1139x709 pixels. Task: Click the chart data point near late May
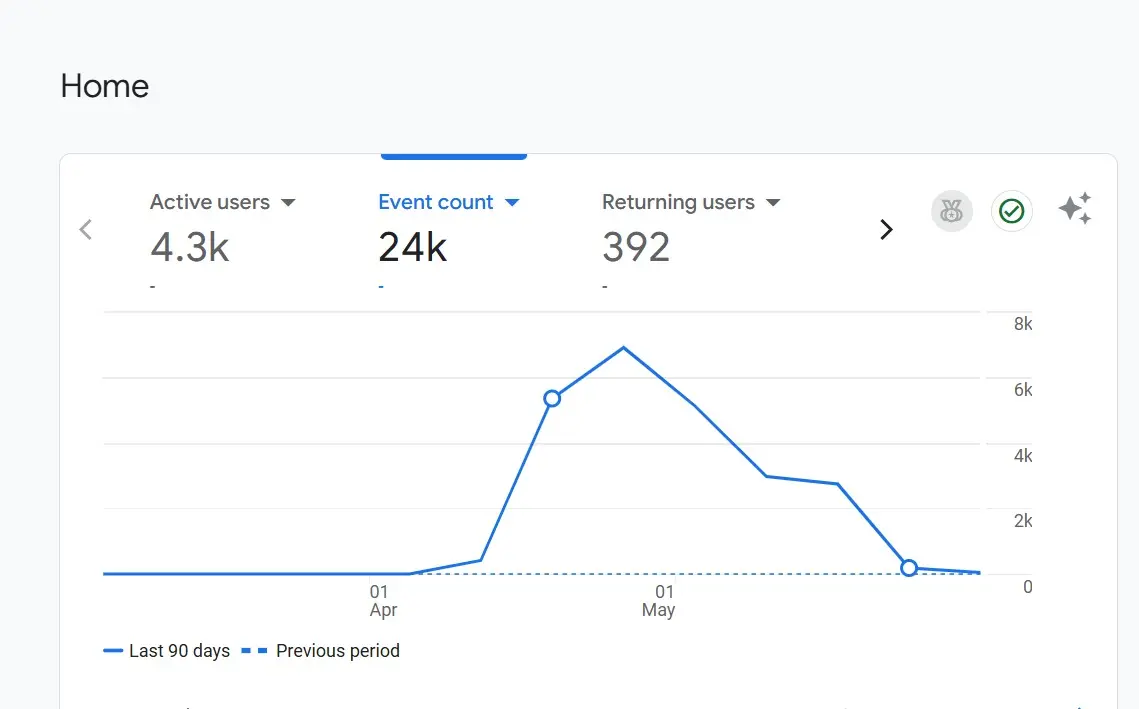[x=909, y=567]
